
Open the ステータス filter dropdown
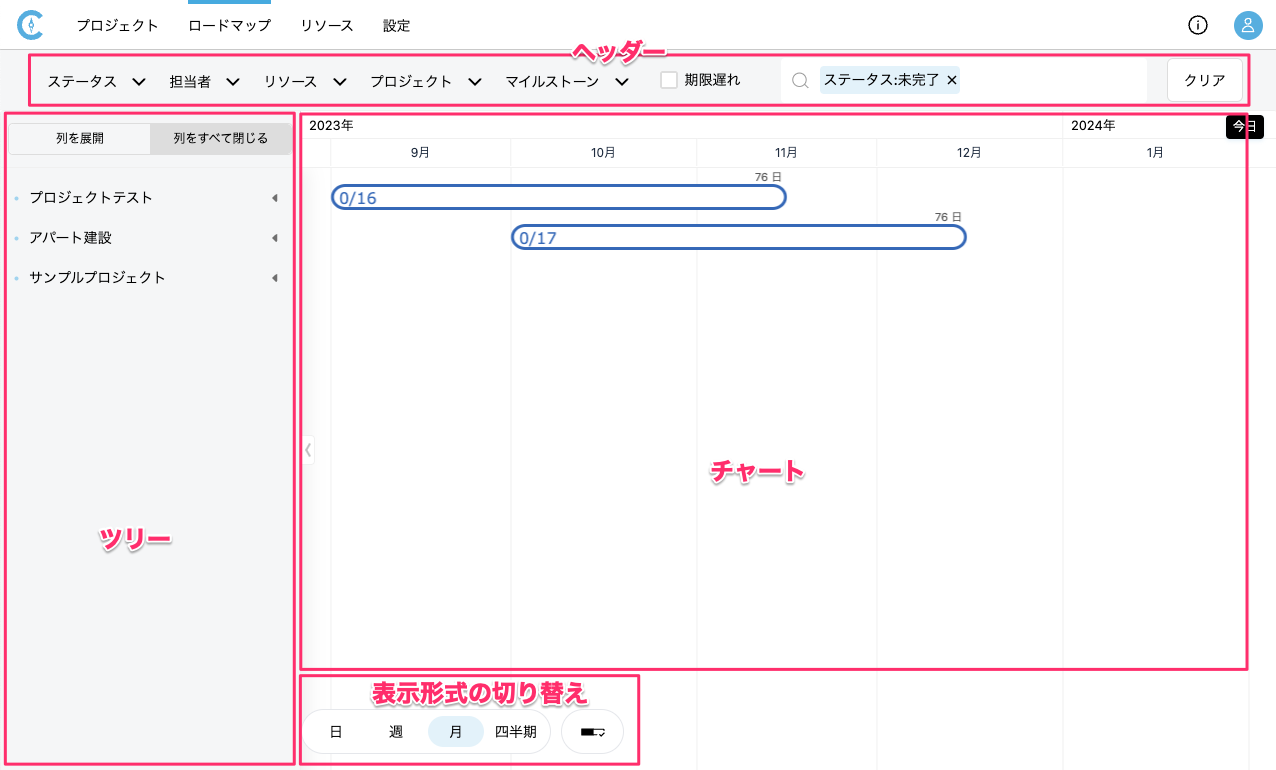tap(97, 82)
